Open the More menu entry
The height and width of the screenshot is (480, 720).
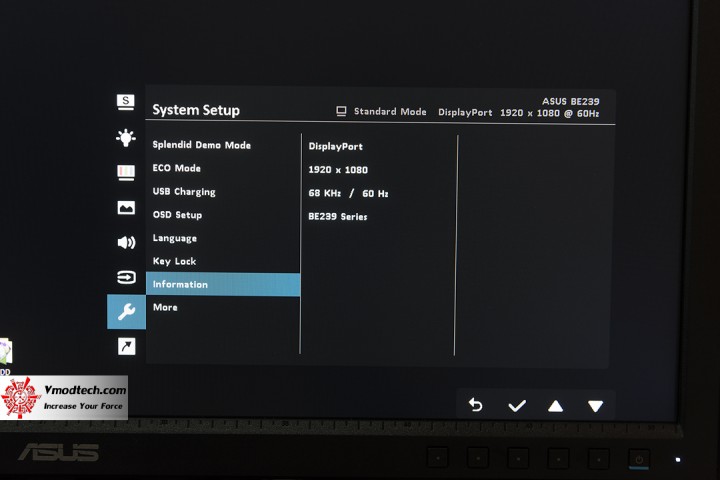[x=165, y=307]
